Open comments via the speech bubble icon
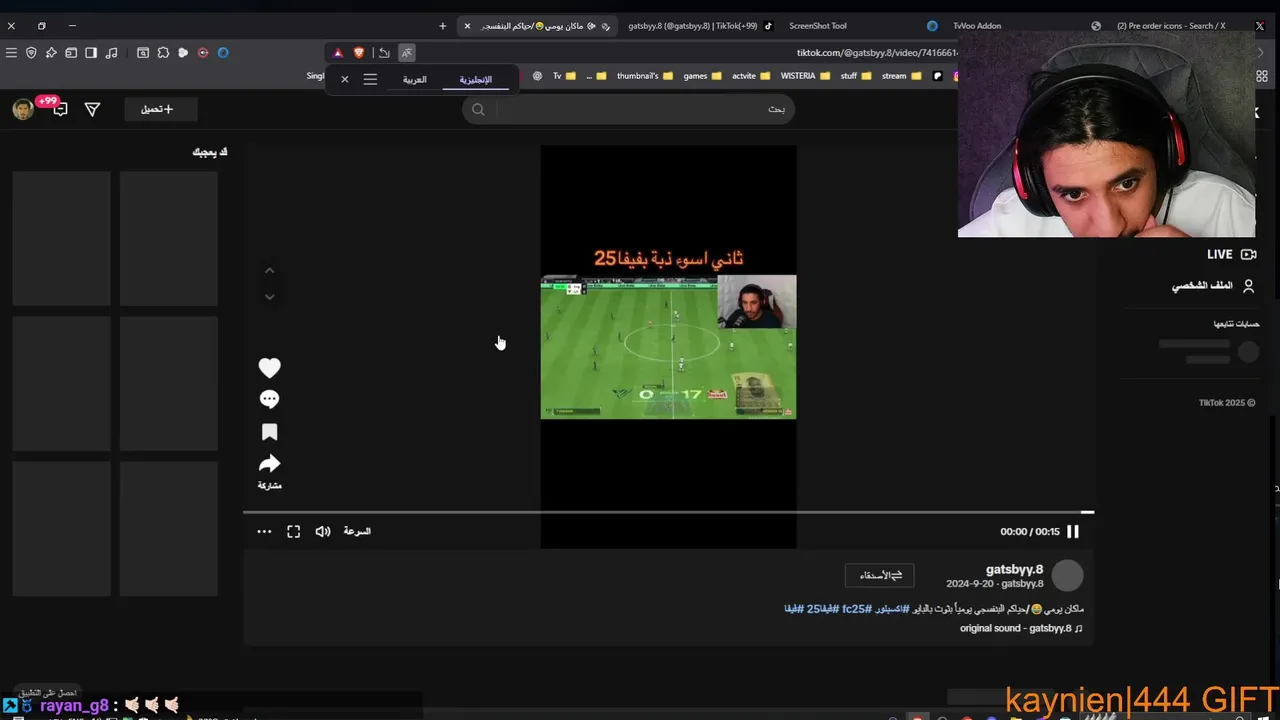This screenshot has height=720, width=1280. (x=269, y=400)
